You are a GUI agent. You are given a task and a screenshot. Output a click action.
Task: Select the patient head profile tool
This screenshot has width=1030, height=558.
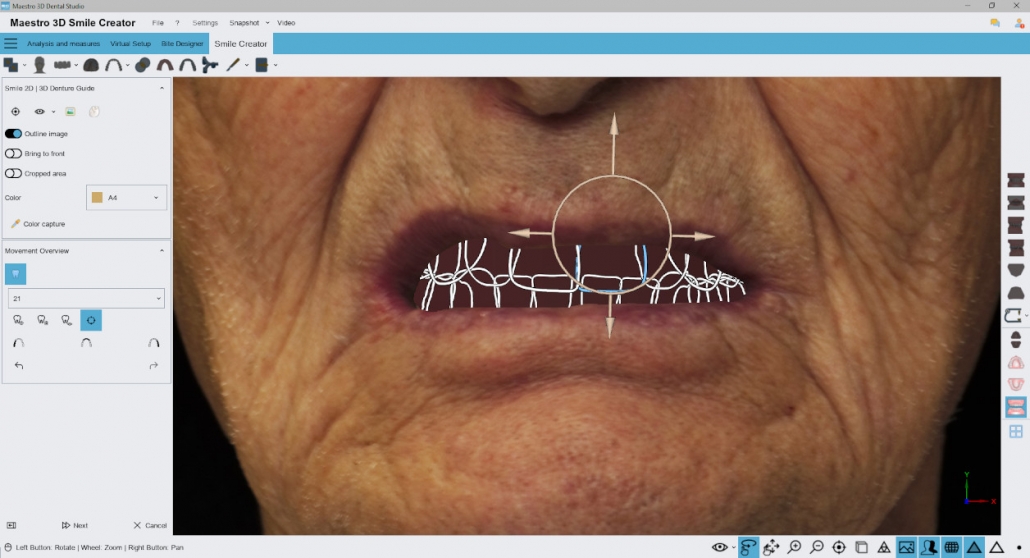39,64
